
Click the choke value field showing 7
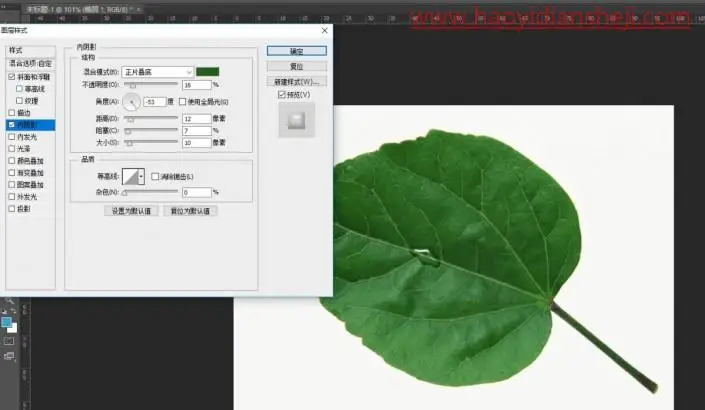[x=196, y=131]
